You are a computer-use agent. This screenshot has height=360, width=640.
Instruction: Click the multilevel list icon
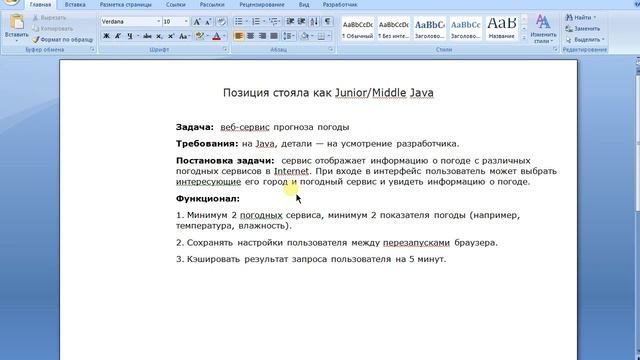point(274,21)
